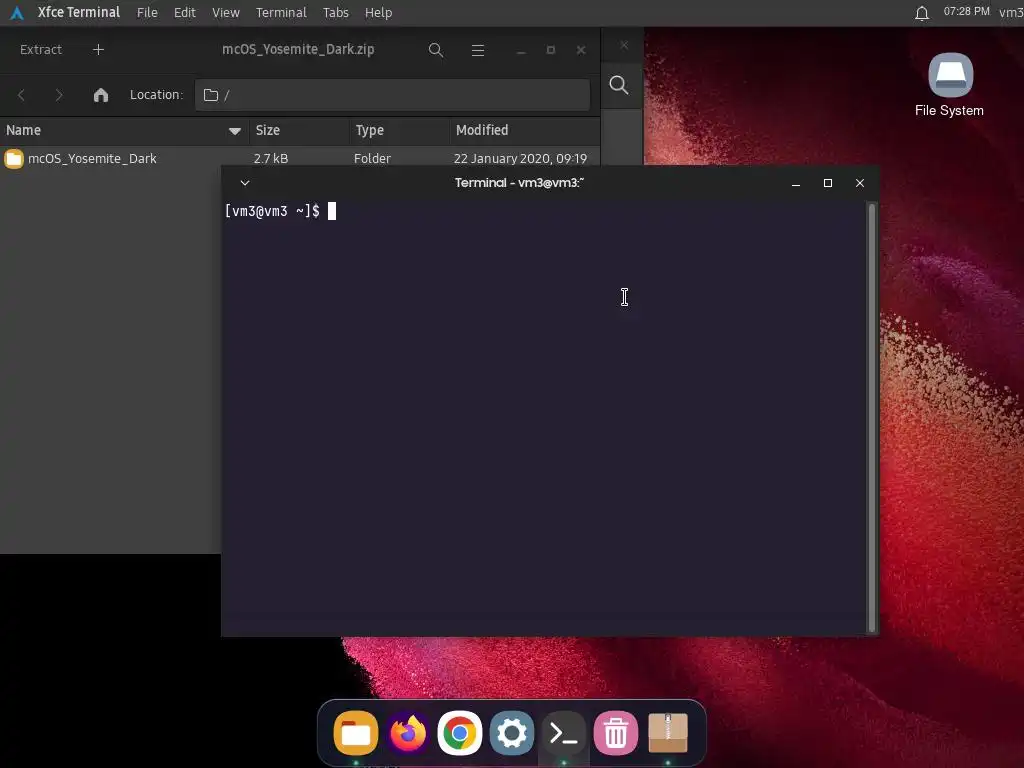1024x768 pixels.
Task: Click the Arch logo applications menu icon
Action: 17,12
